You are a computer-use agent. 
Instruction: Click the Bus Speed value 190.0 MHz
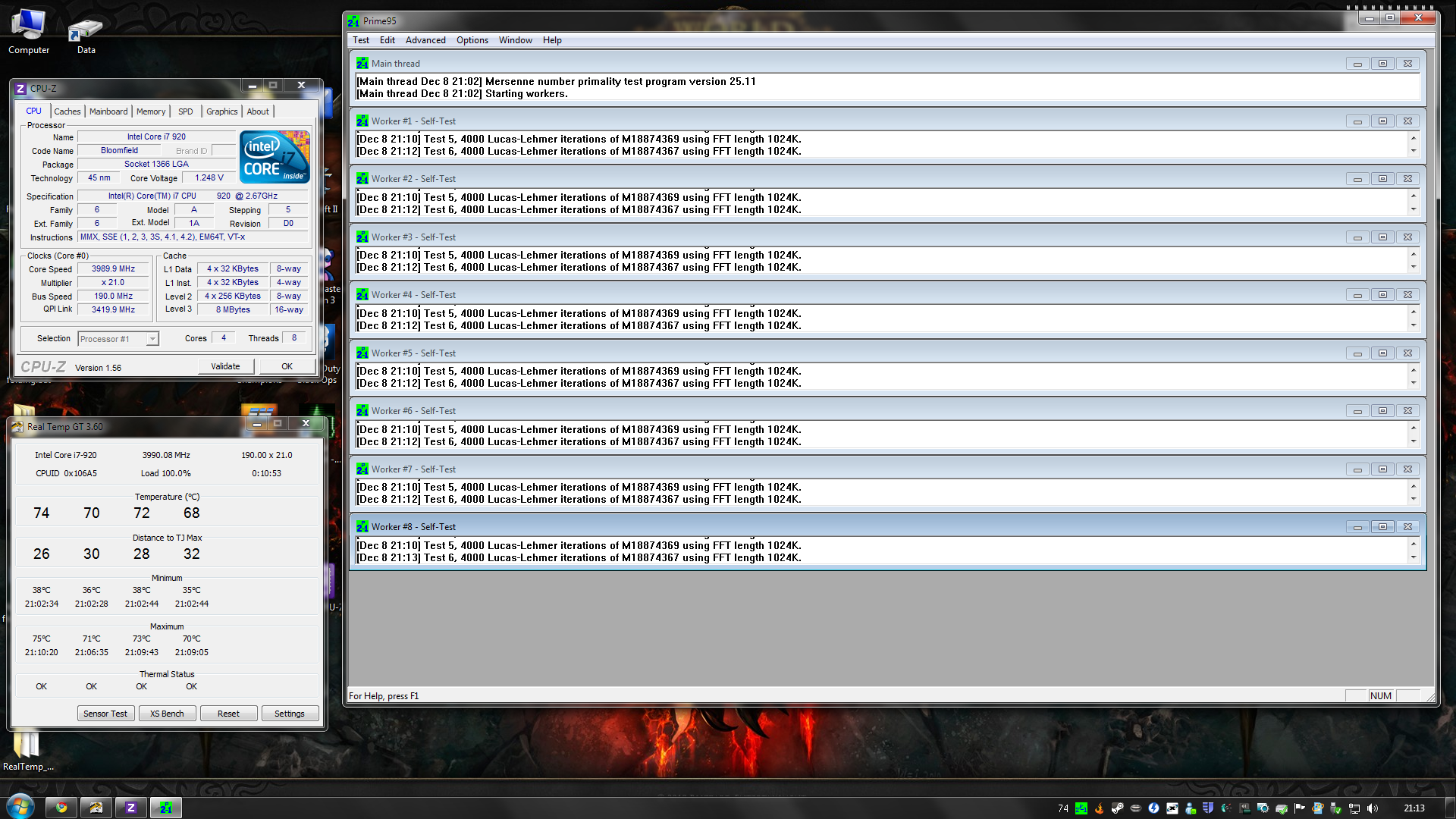click(113, 297)
